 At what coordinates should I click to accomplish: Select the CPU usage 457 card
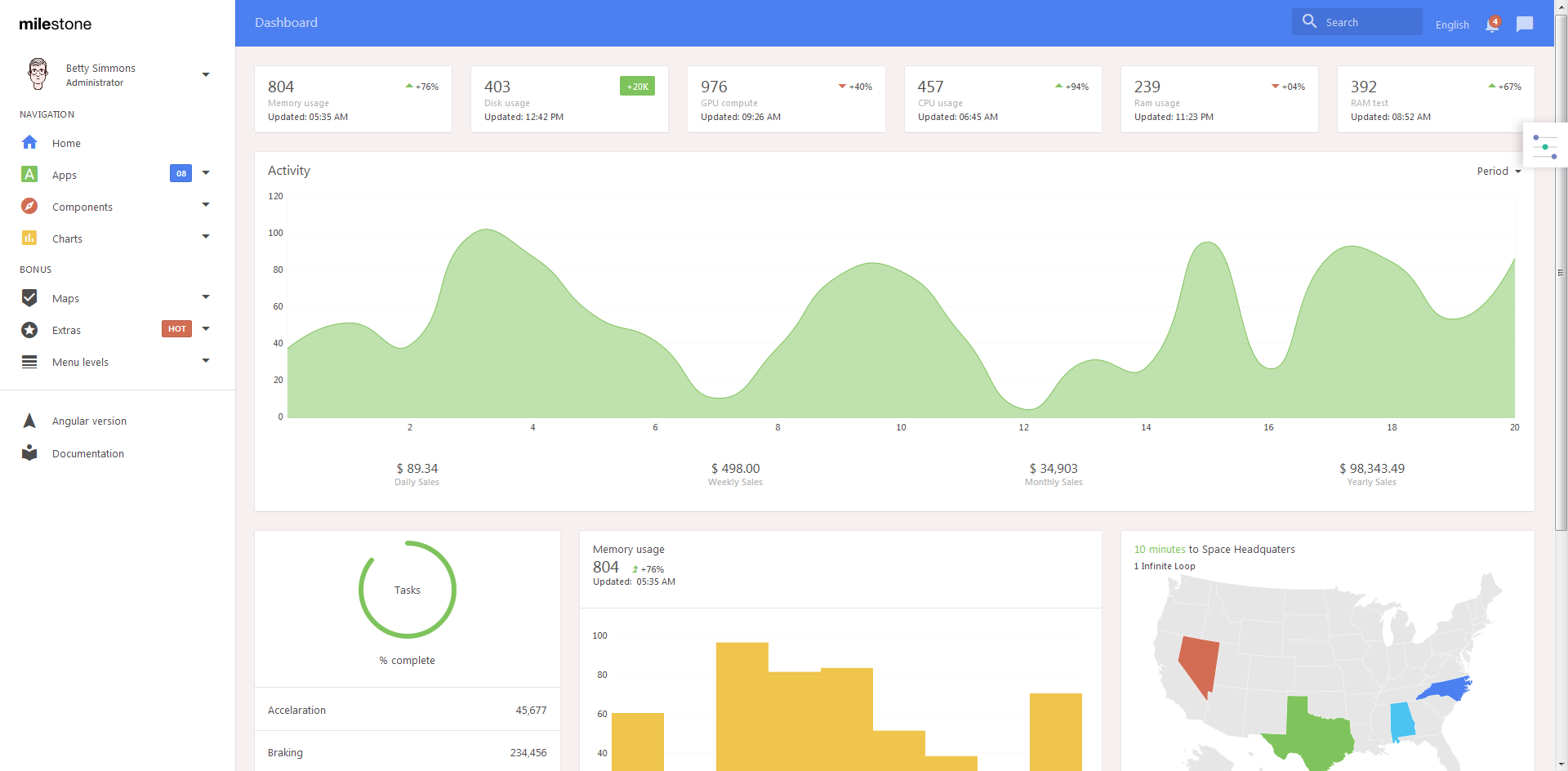tap(1003, 99)
